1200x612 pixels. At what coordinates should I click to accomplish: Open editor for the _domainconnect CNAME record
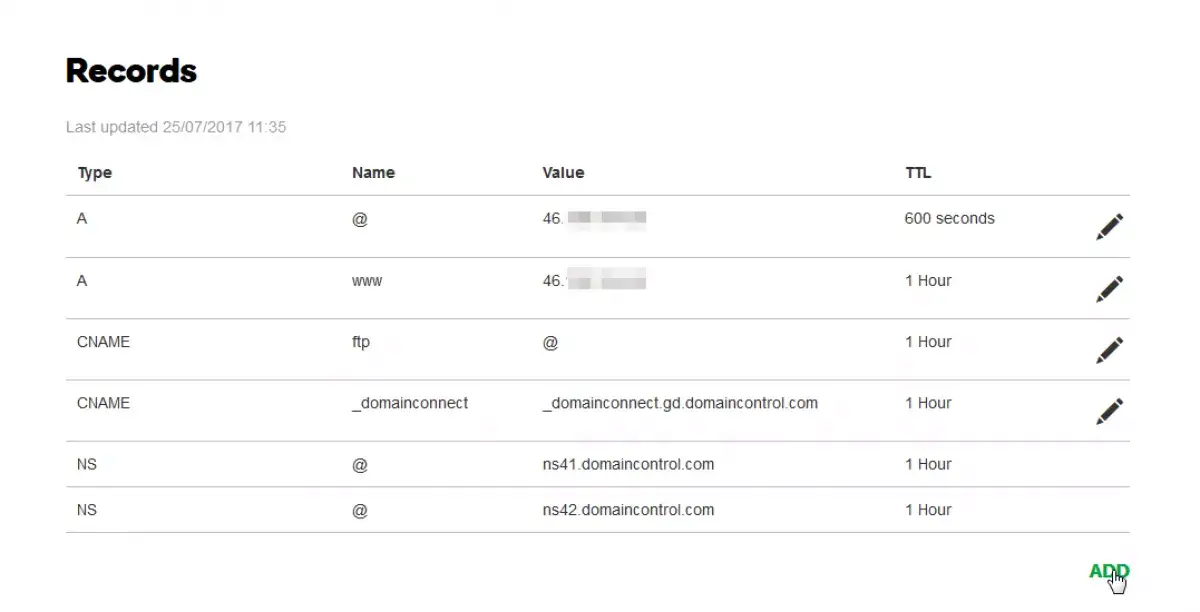1109,411
